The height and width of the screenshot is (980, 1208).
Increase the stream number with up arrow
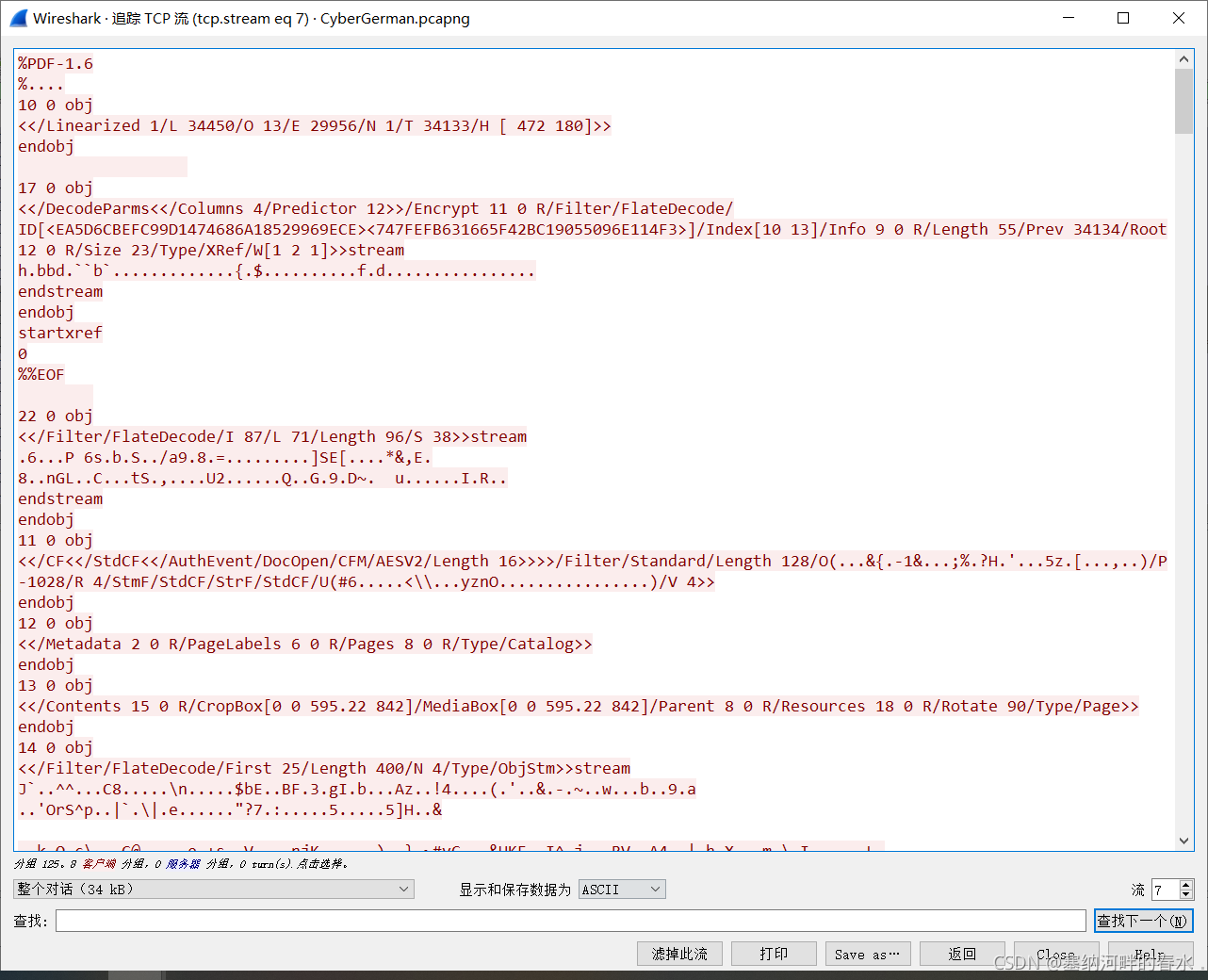point(1186,884)
